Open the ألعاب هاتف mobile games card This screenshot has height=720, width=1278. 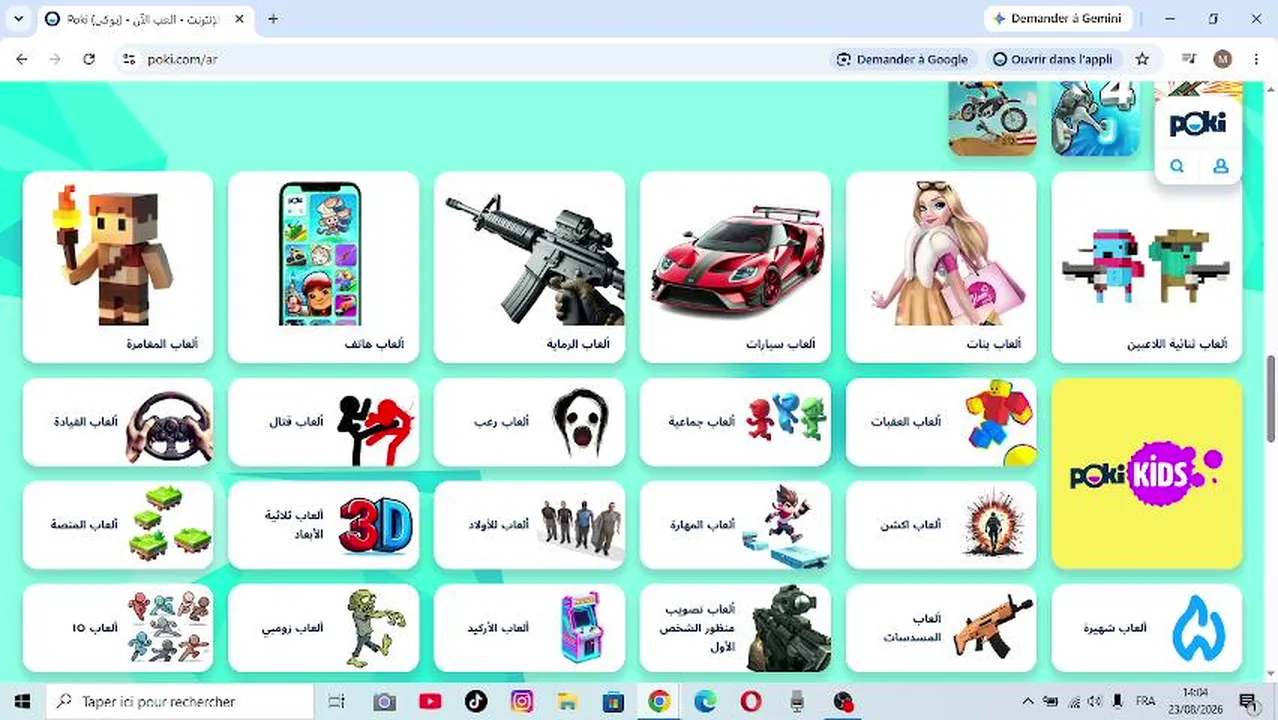point(323,267)
